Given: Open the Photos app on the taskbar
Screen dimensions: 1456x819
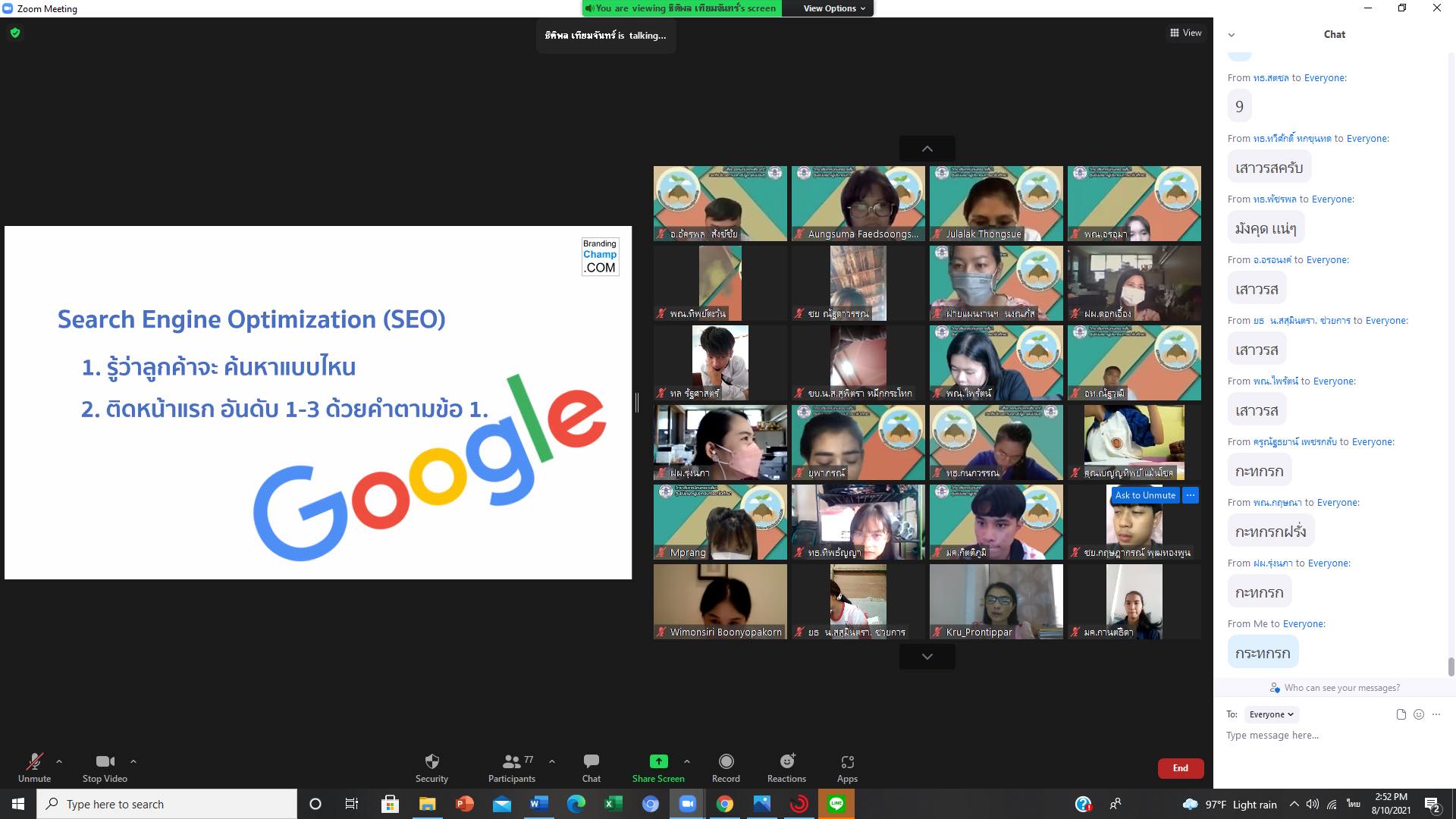Looking at the screenshot, I should coord(761,804).
